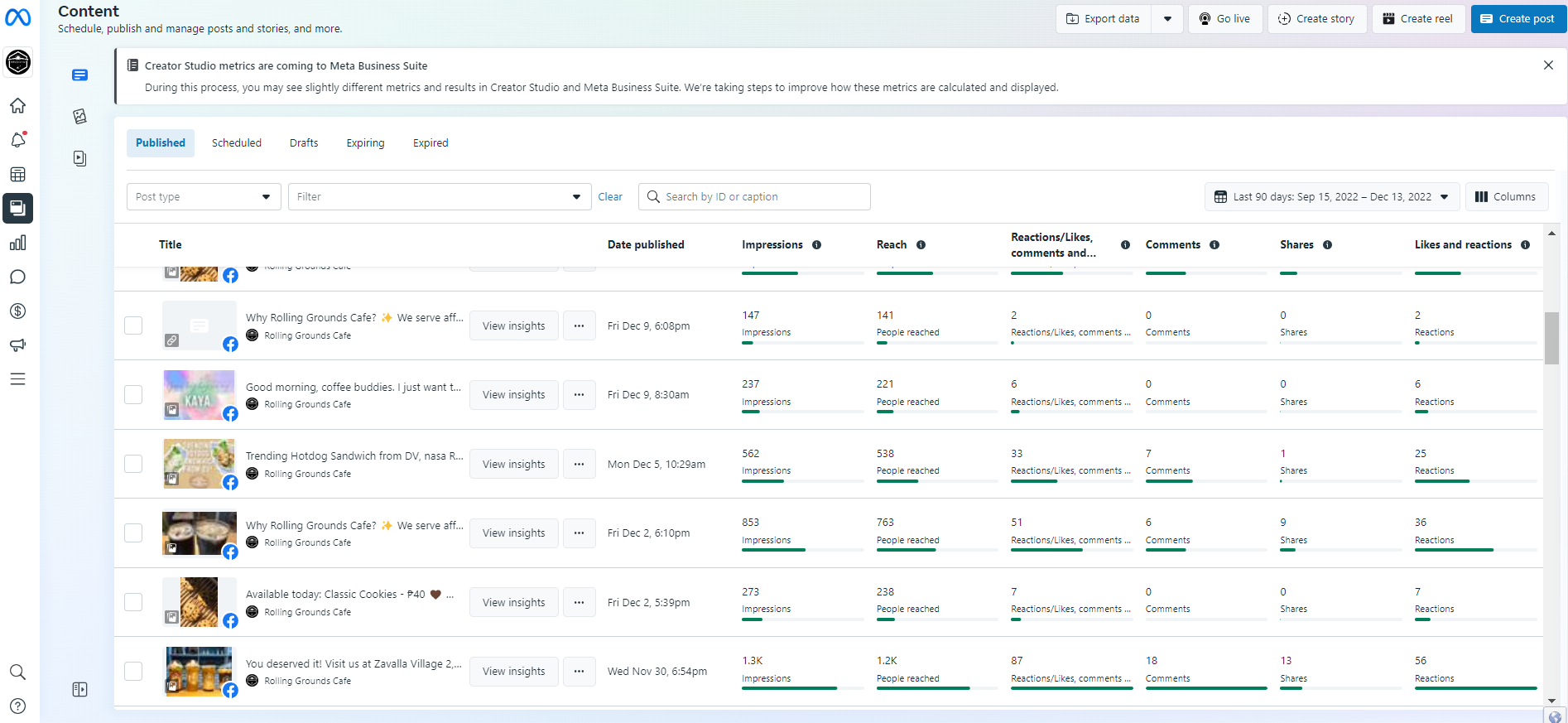Open the Post type dropdown
Viewport: 1568px width, 723px height.
(x=204, y=197)
